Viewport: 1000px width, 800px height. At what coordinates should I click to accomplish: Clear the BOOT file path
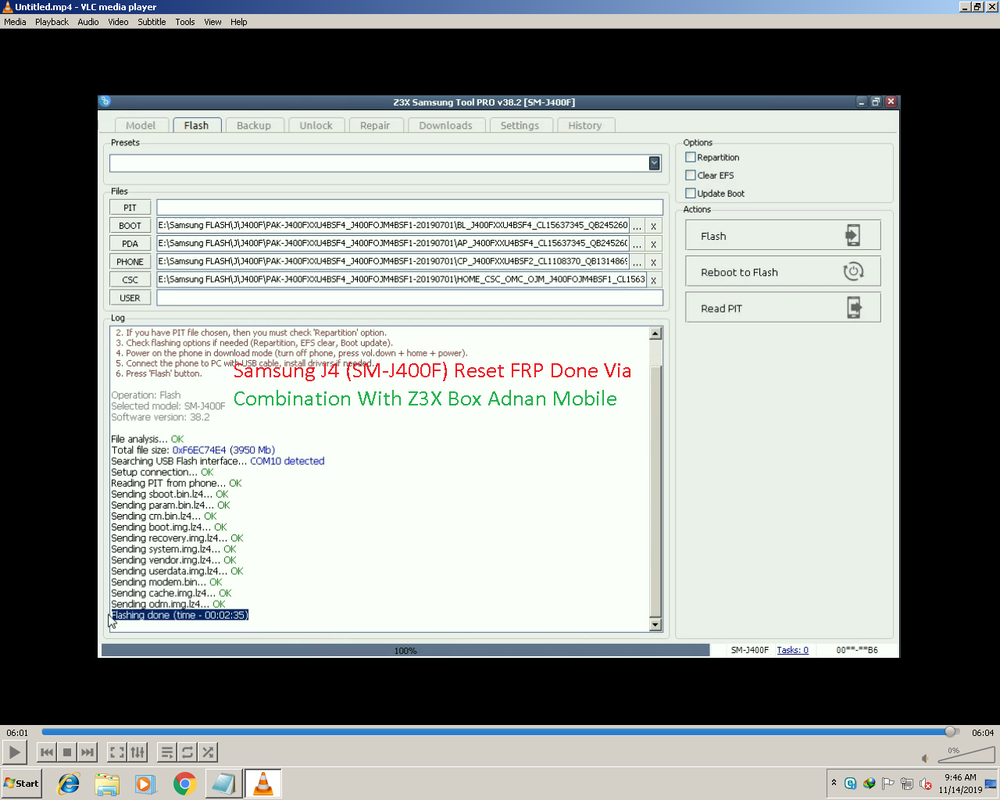pos(653,226)
